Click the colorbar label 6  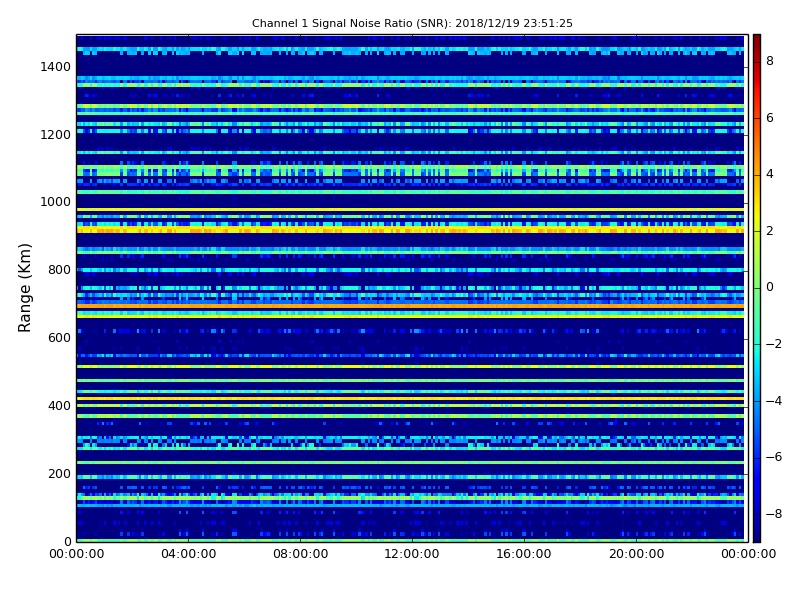click(770, 118)
